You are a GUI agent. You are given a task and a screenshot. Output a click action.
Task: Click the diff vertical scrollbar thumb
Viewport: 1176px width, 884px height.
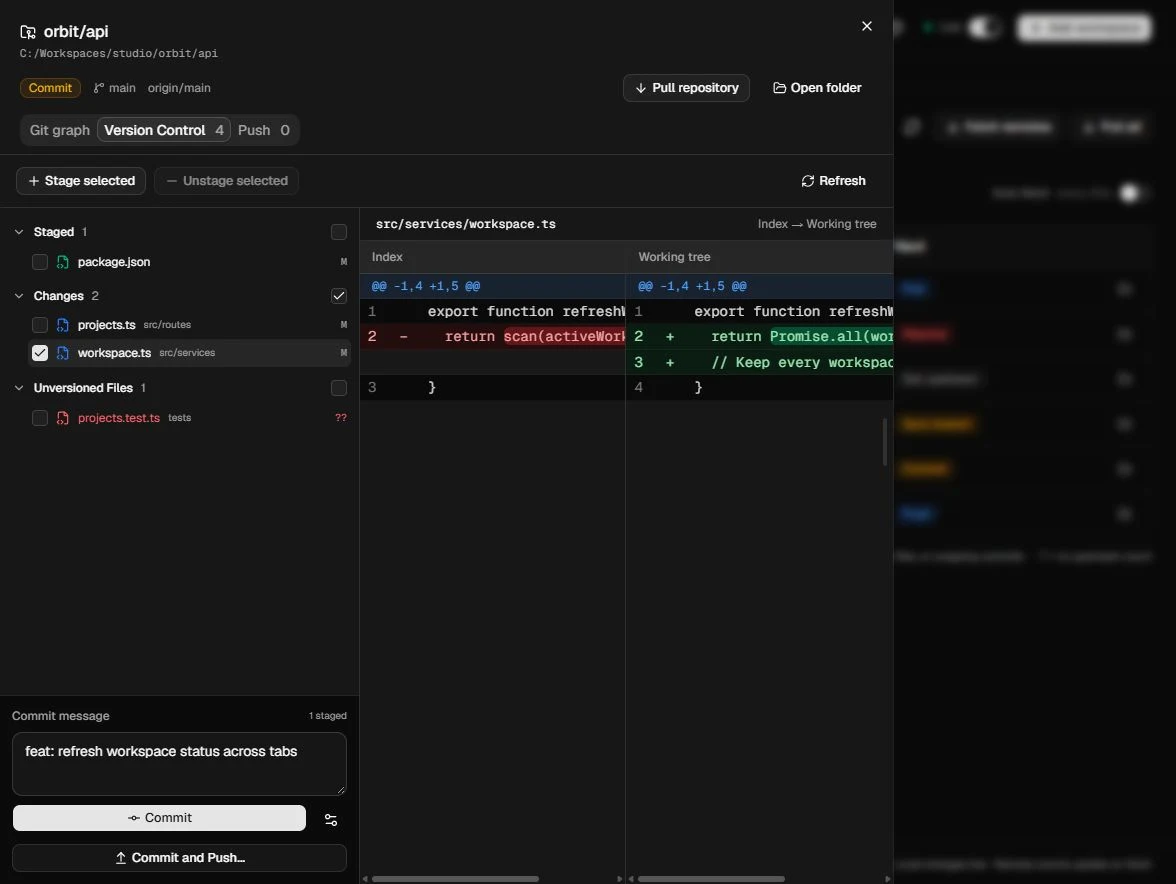pos(885,442)
